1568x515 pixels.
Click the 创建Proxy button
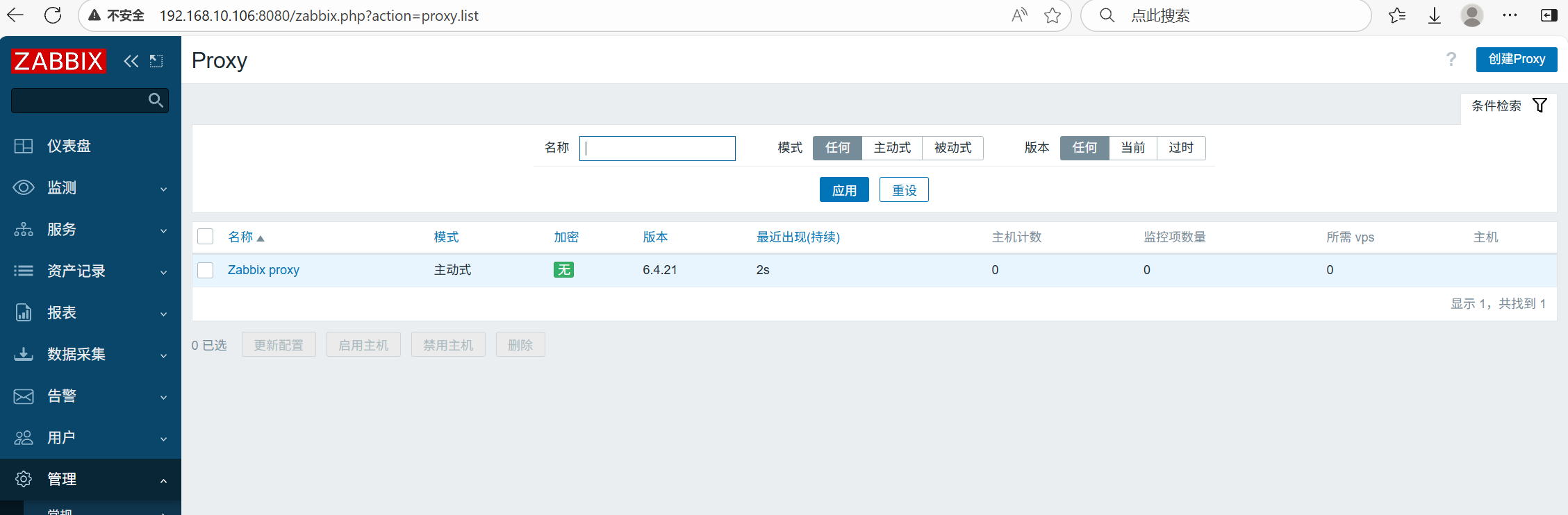pos(1517,59)
